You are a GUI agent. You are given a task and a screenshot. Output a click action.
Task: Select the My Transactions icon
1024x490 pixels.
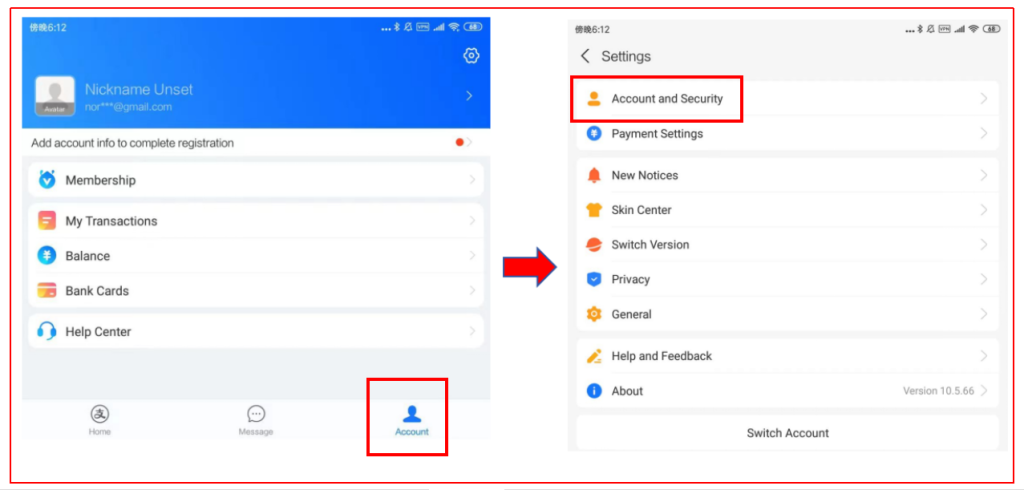(47, 221)
